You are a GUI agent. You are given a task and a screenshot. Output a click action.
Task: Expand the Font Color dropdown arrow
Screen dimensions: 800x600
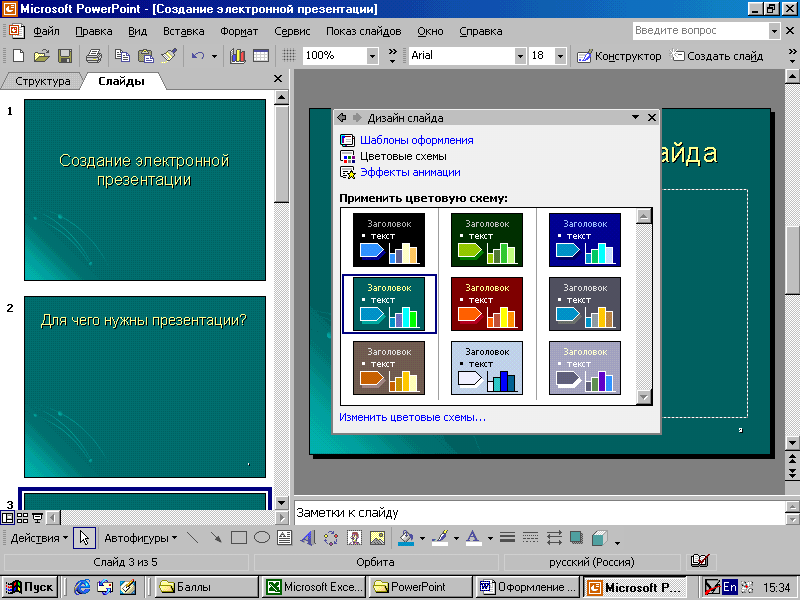[x=490, y=538]
